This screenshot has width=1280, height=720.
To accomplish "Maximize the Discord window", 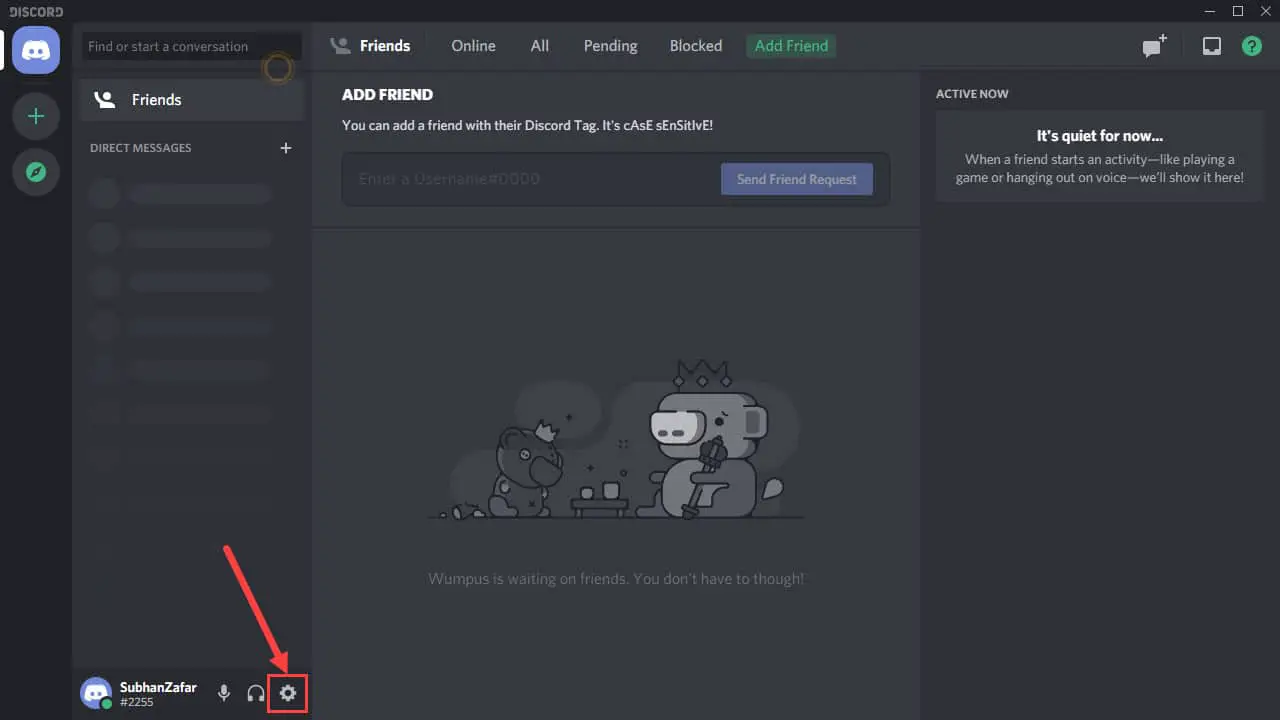I will coord(1237,11).
